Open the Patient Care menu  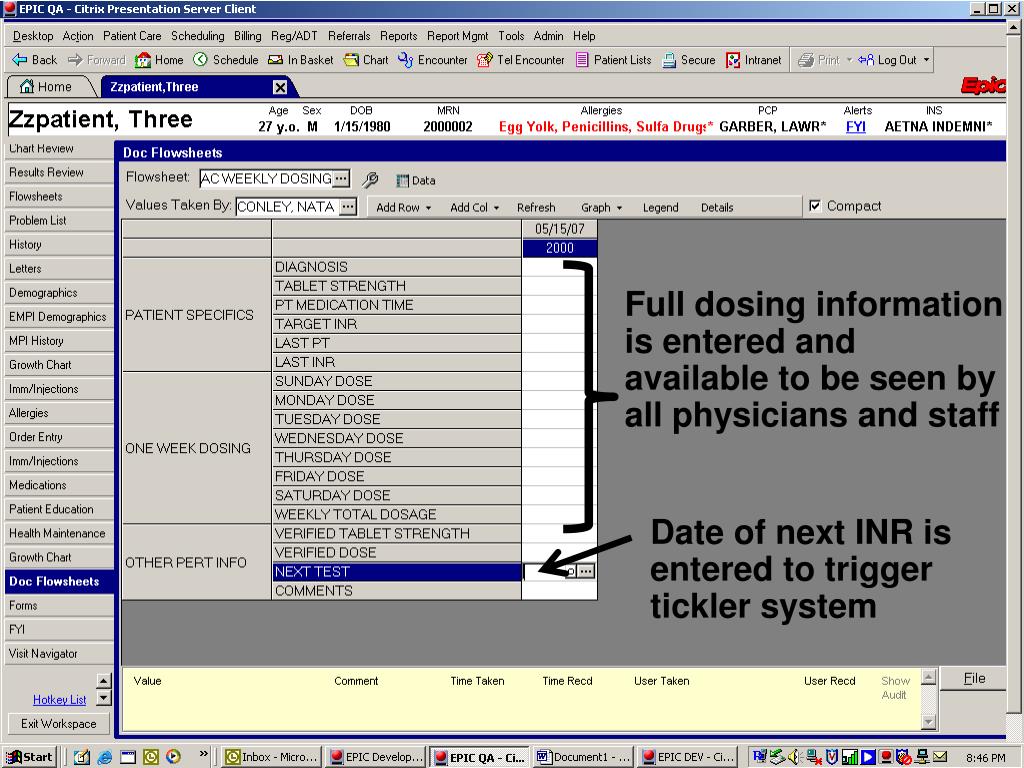[x=132, y=36]
